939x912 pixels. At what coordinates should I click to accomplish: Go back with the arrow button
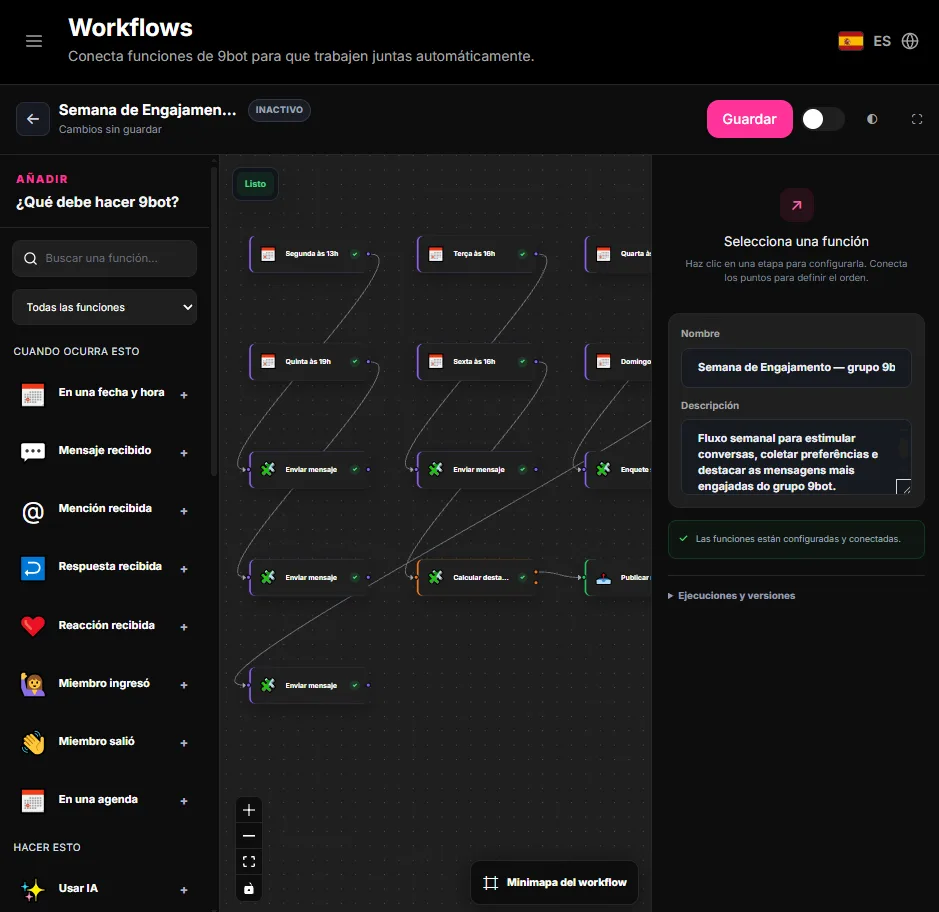point(33,119)
